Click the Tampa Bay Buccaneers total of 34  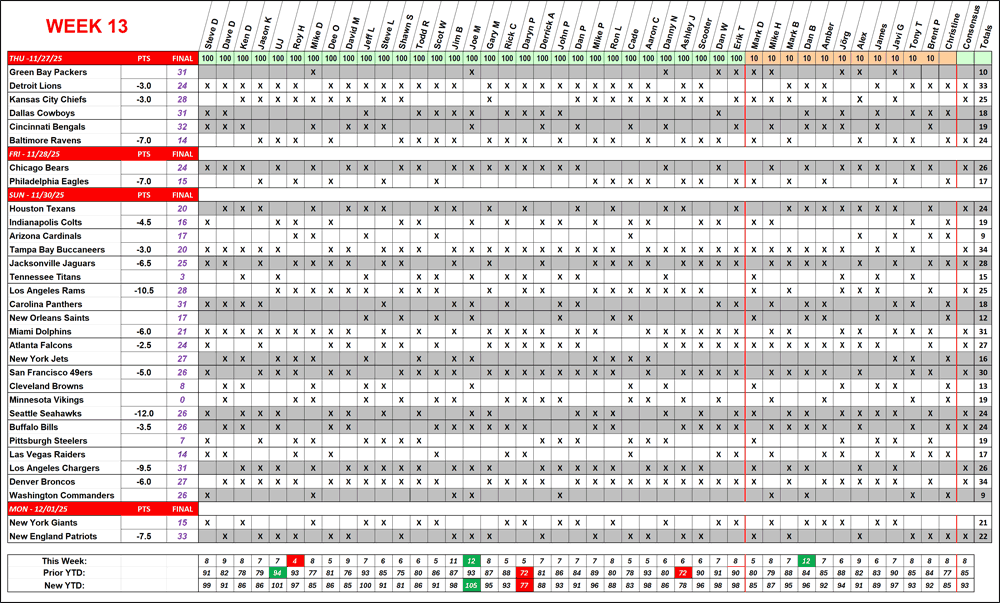pyautogui.click(x=984, y=249)
